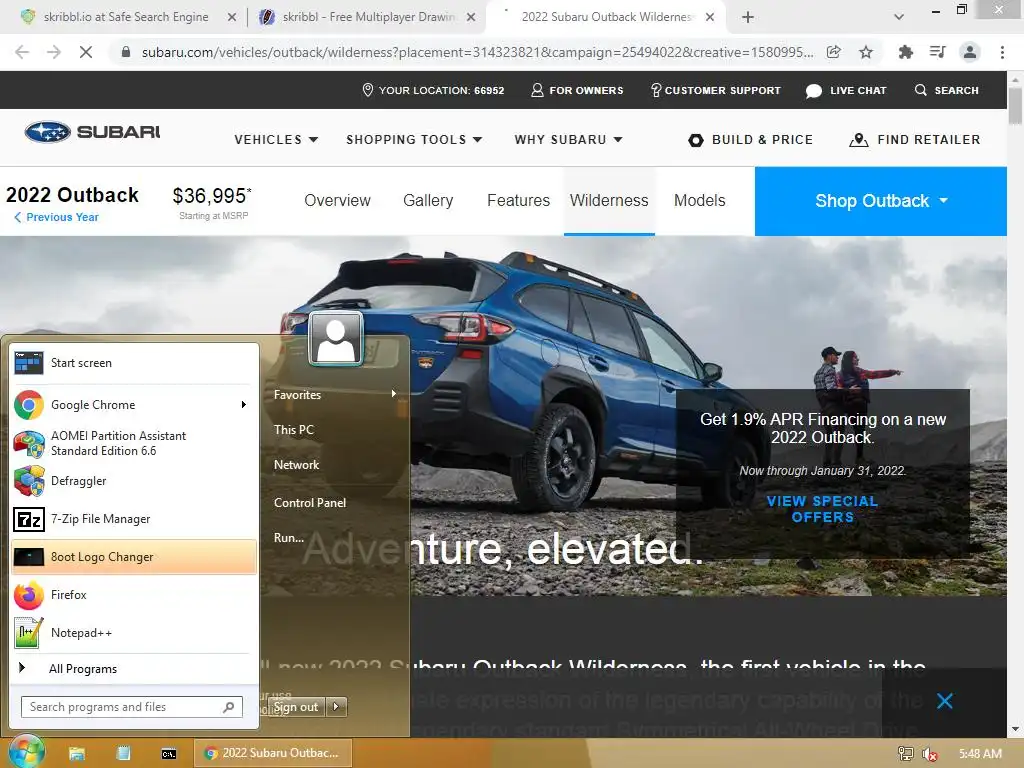Open a new tab with the plus button
This screenshot has height=768, width=1024.
pos(748,17)
